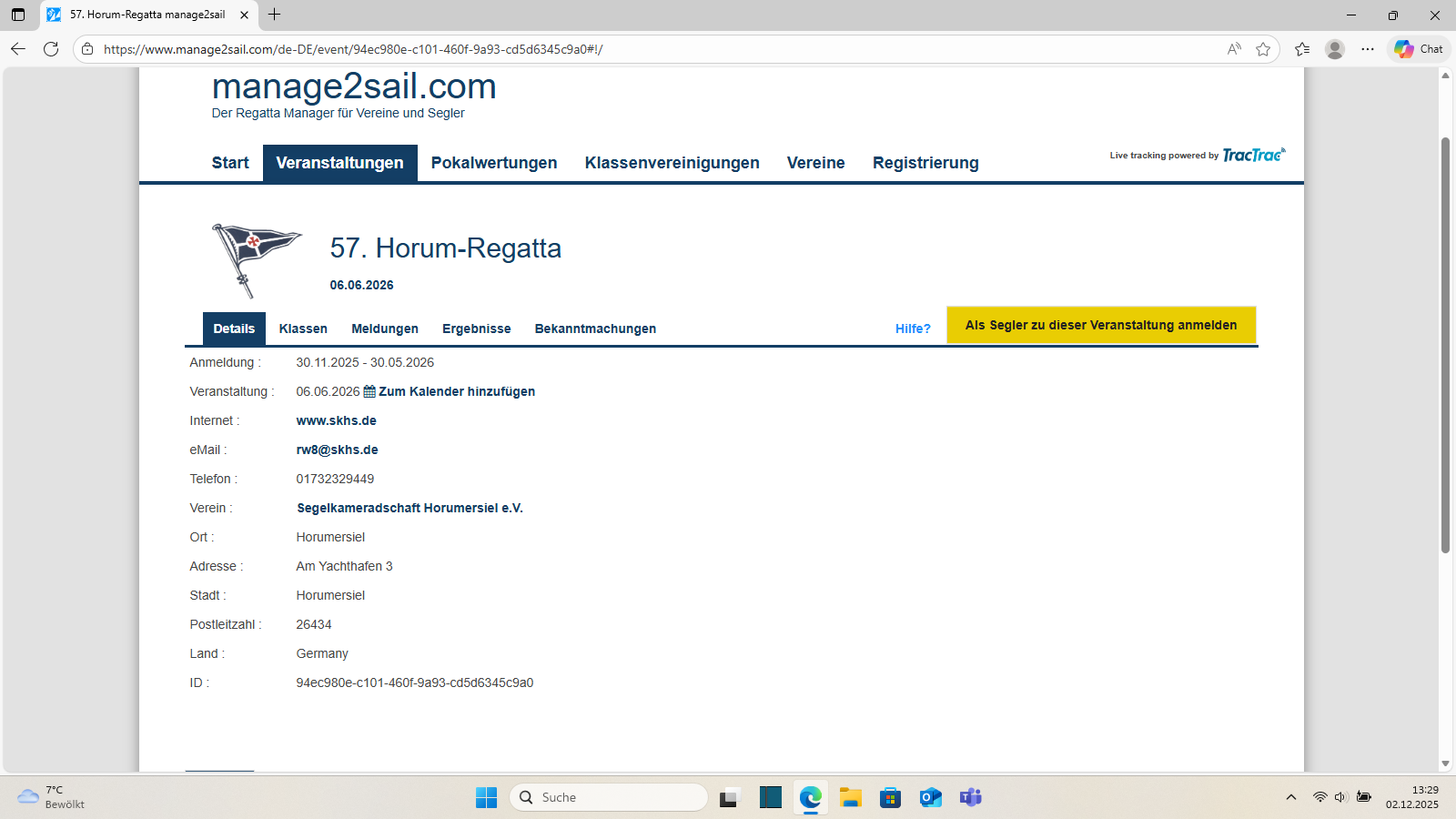The height and width of the screenshot is (819, 1456).
Task: Open Microsoft Store from the taskbar
Action: click(890, 797)
